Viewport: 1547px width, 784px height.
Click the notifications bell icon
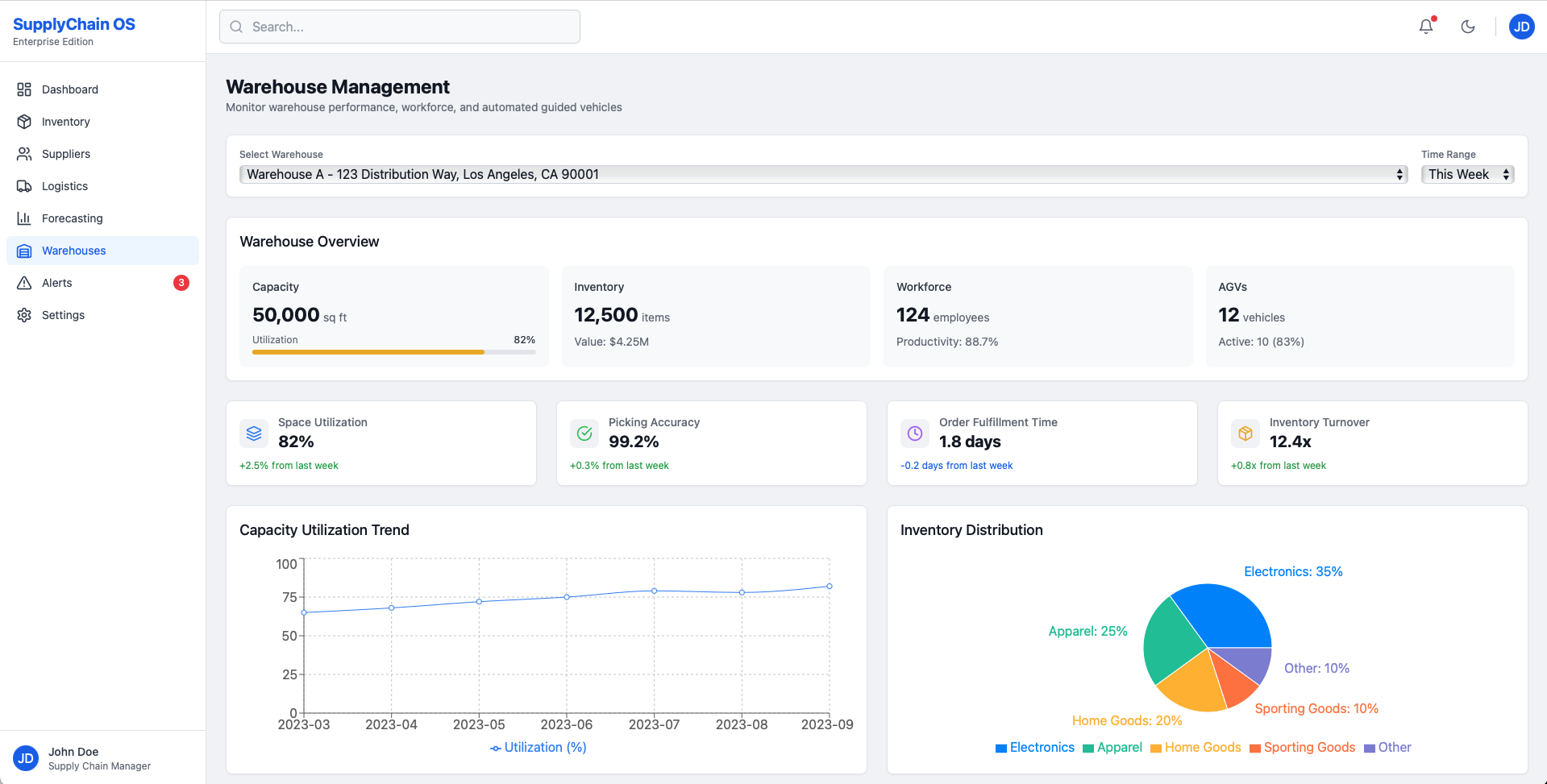[1426, 27]
